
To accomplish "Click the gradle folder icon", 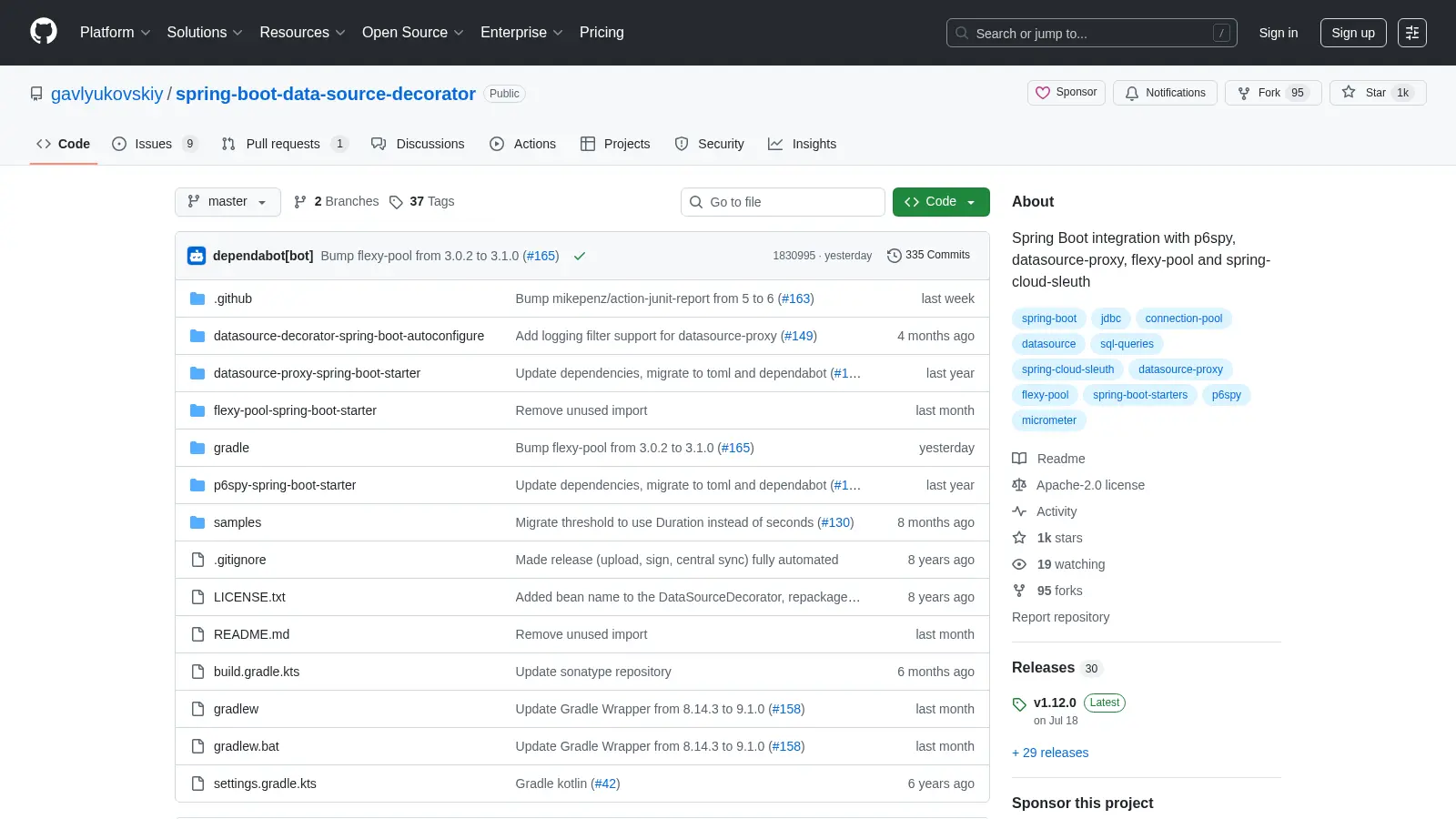I will pyautogui.click(x=197, y=448).
